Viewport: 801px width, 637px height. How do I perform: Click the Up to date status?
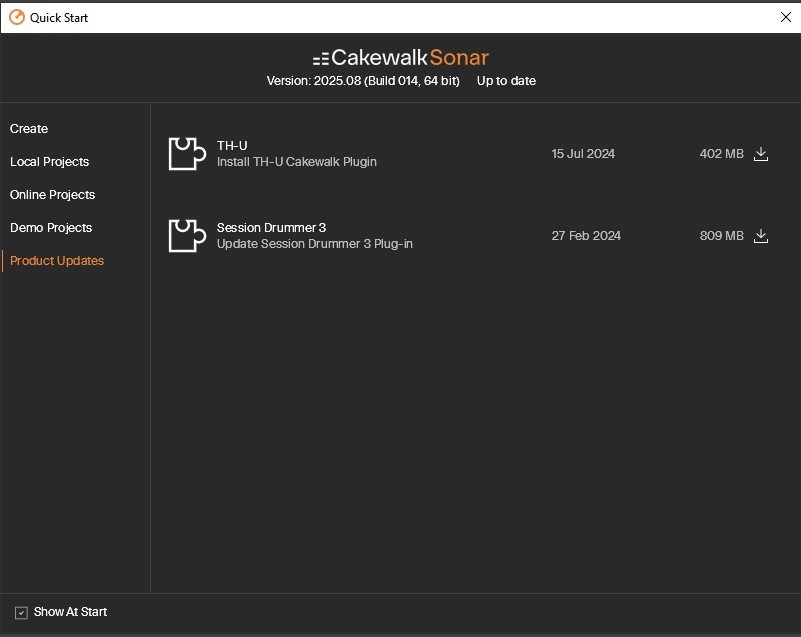[x=506, y=81]
